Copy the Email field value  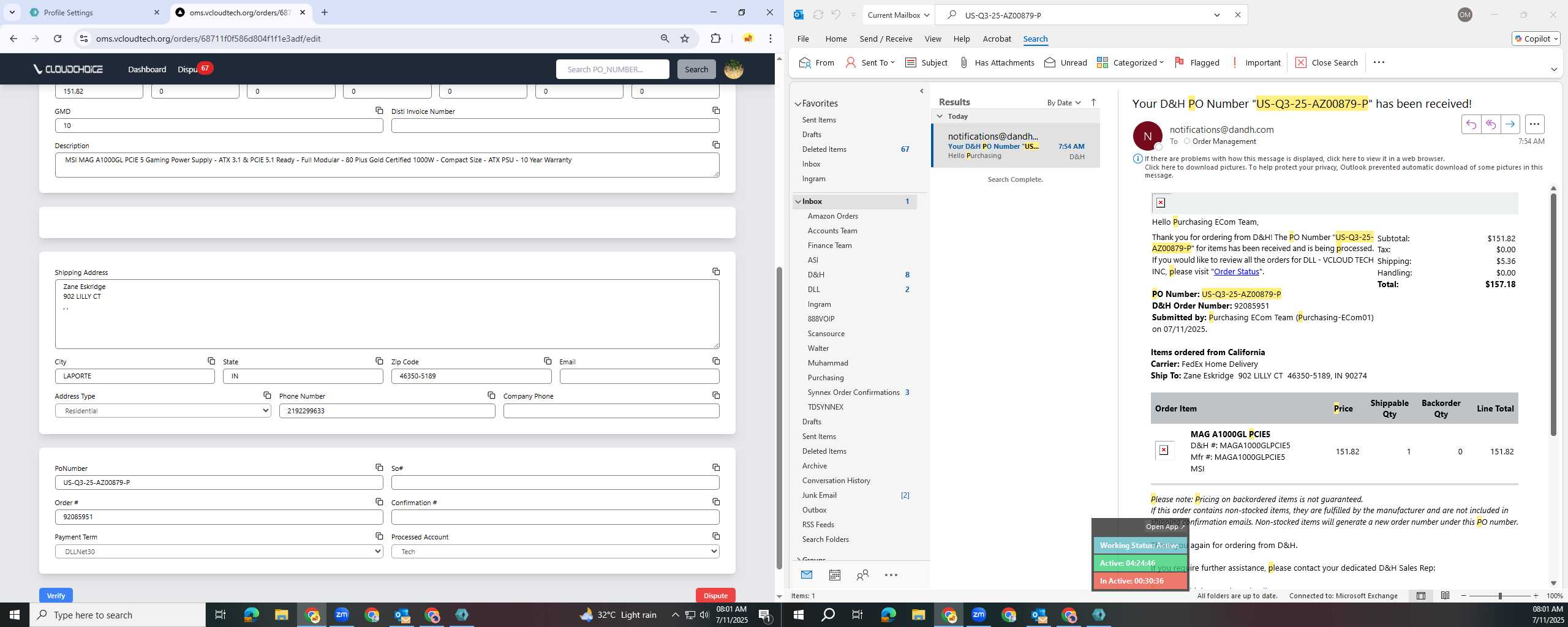[715, 361]
